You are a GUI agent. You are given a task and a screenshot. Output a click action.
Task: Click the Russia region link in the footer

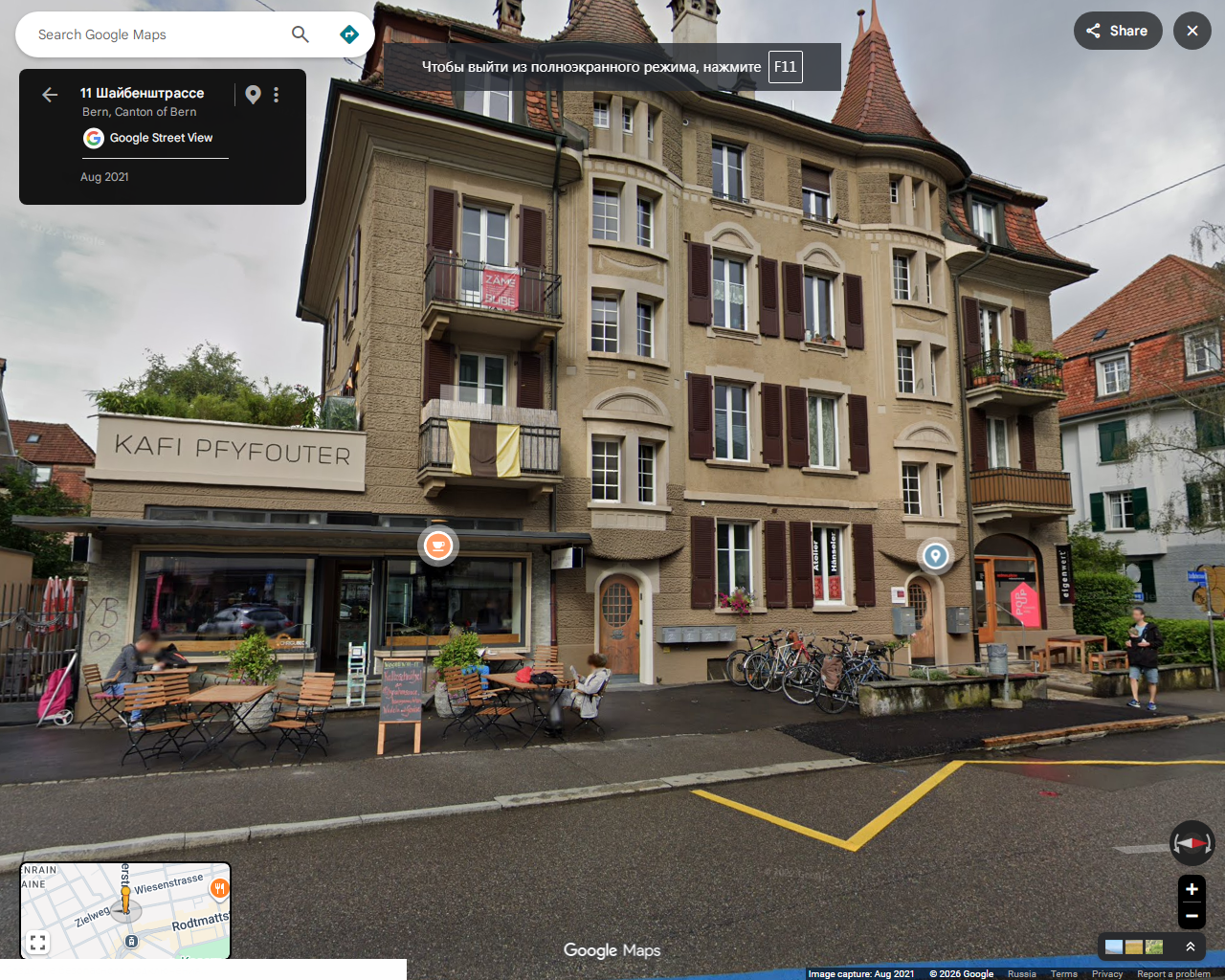pyautogui.click(x=1022, y=974)
